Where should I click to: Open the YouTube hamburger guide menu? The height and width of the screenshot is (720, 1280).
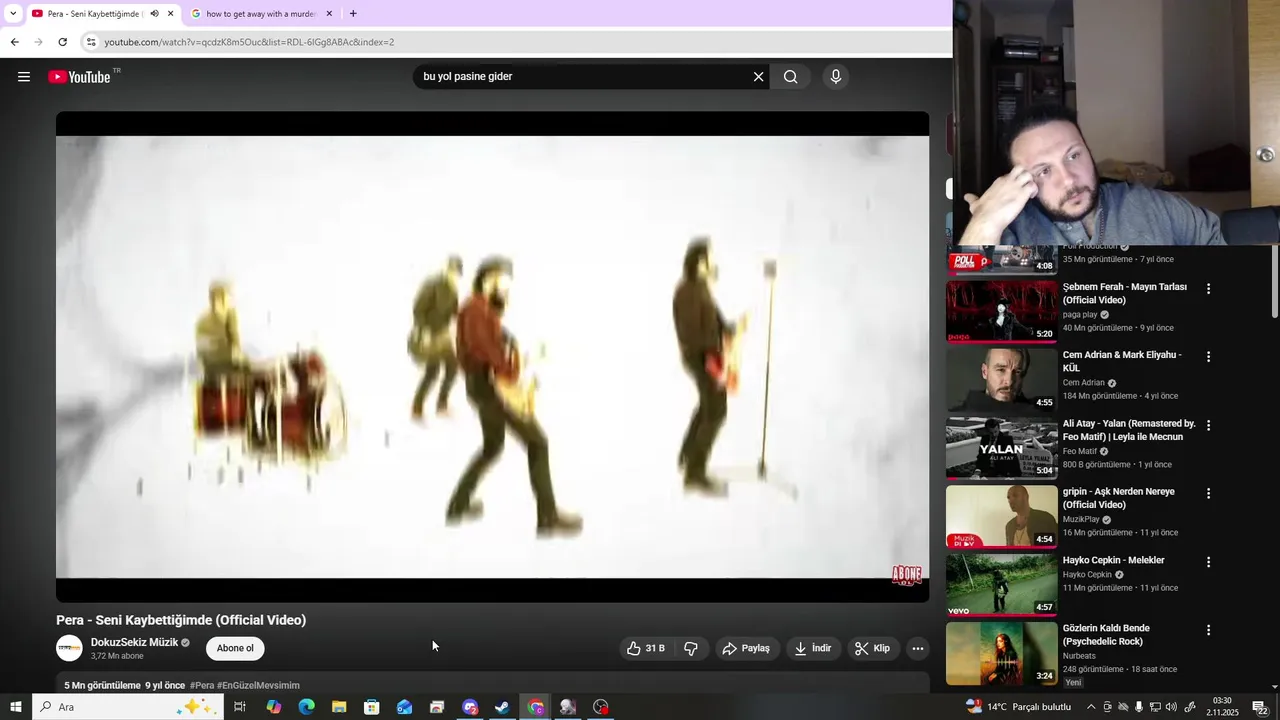(x=24, y=77)
